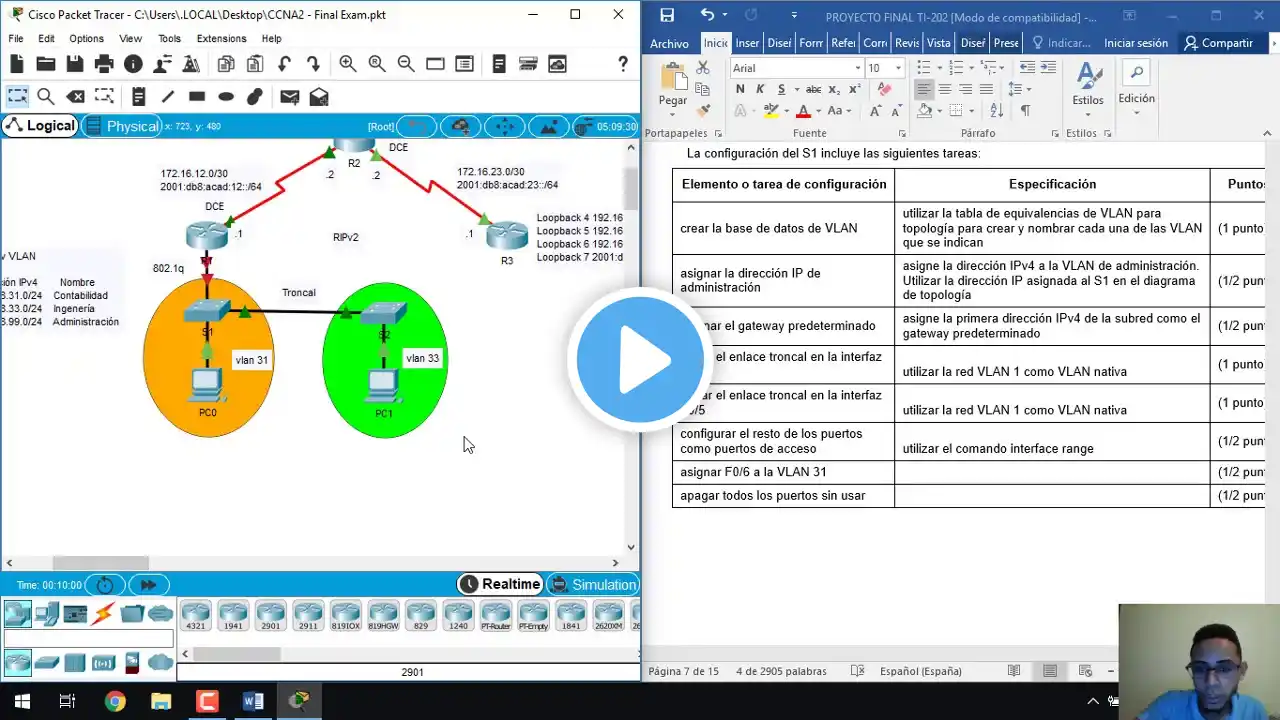This screenshot has width=1280, height=720.
Task: Expand the Estilos styles gallery
Action: (x=1088, y=113)
